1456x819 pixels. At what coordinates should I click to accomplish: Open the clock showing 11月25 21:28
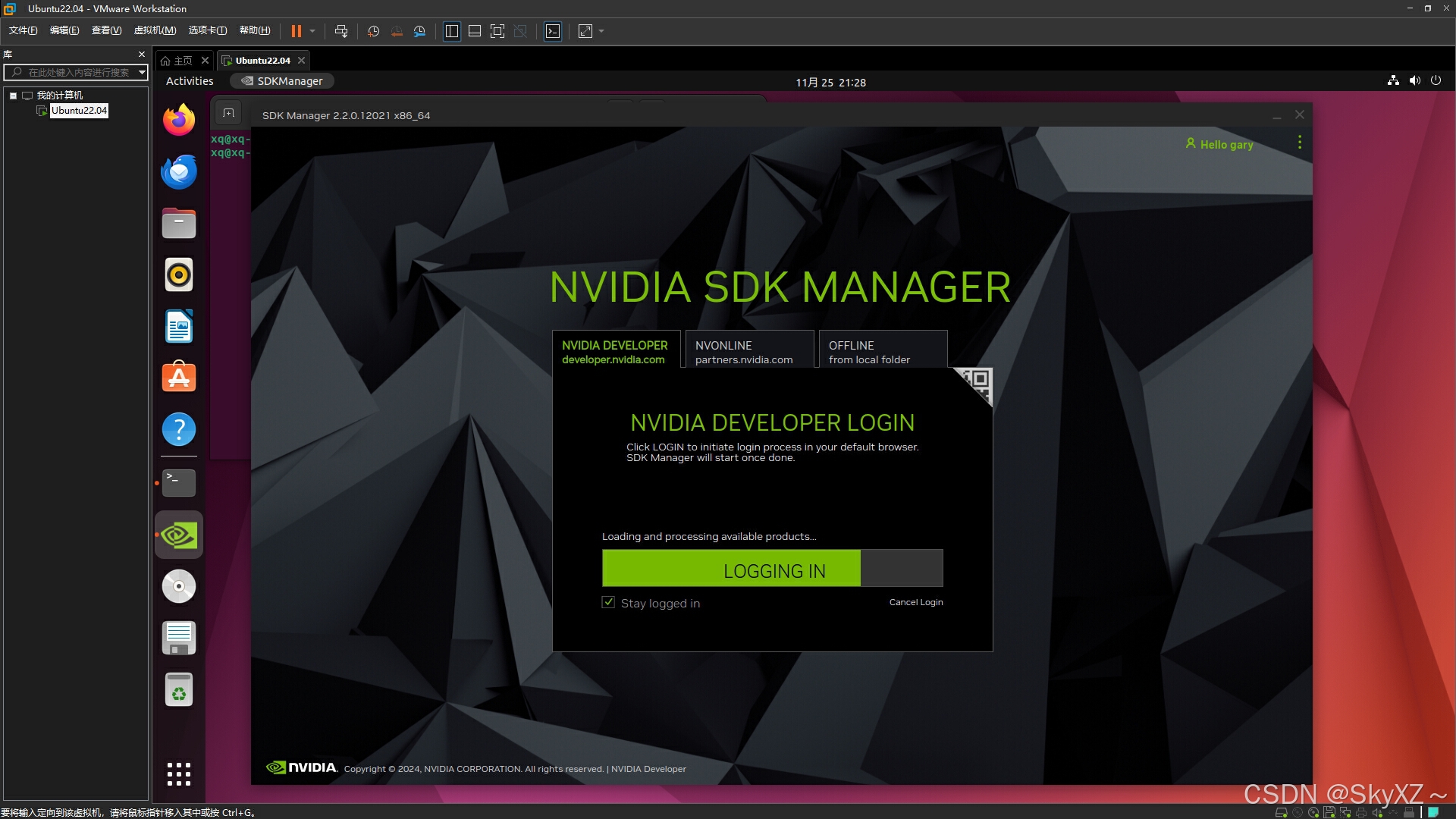click(830, 82)
